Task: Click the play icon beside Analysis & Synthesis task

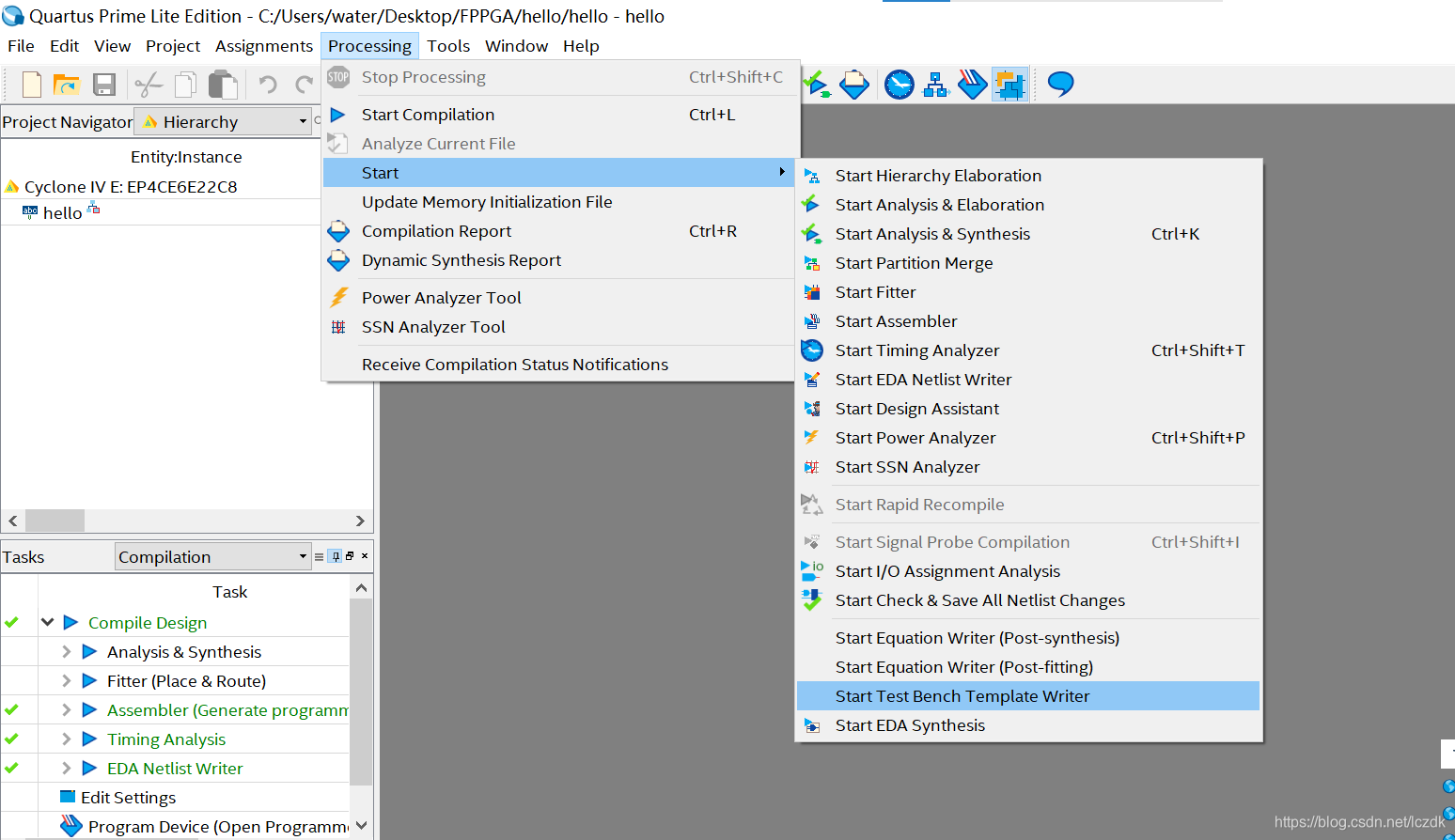Action: pos(90,651)
